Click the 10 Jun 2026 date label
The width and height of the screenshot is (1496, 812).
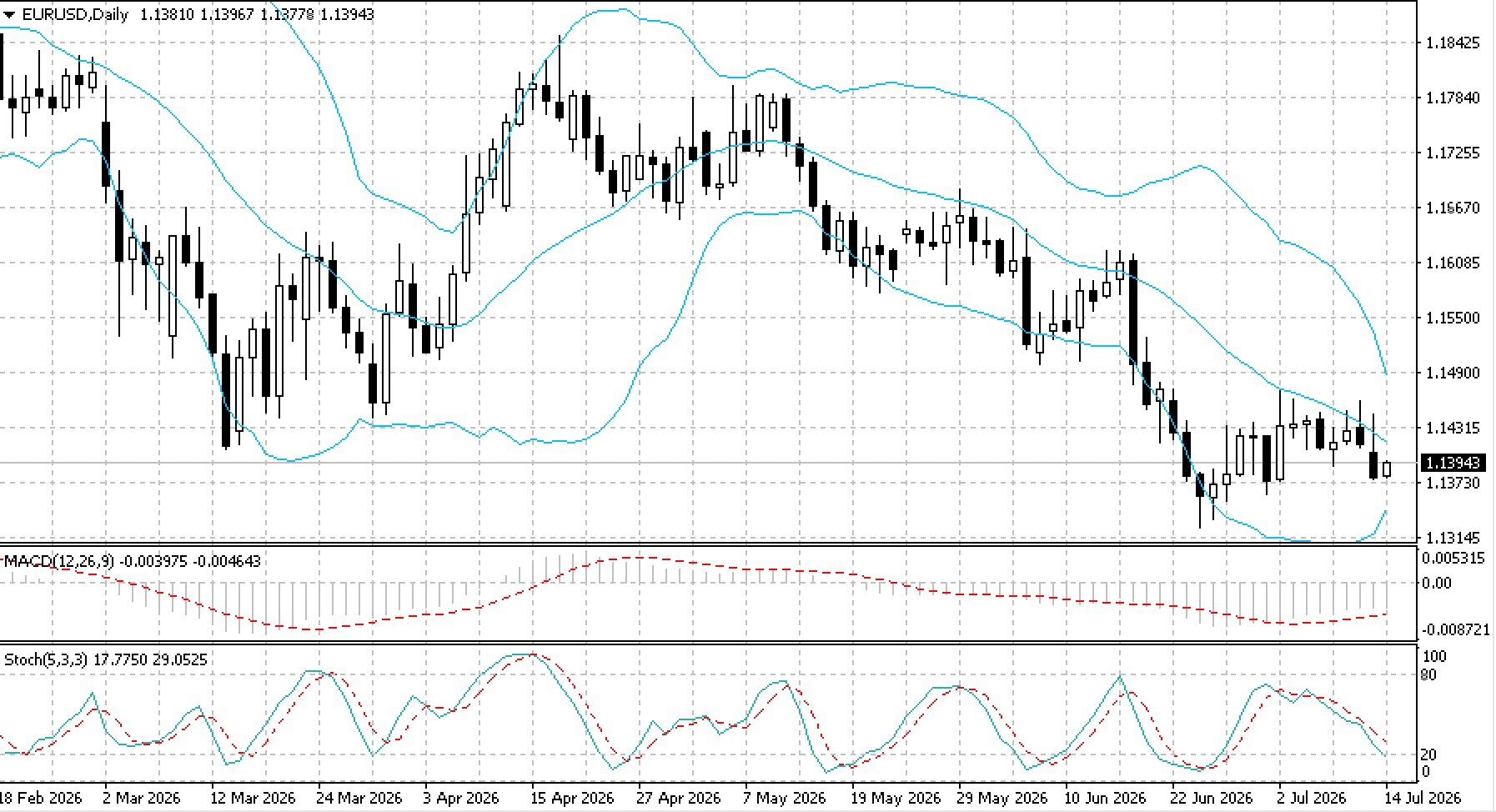pos(1106,798)
